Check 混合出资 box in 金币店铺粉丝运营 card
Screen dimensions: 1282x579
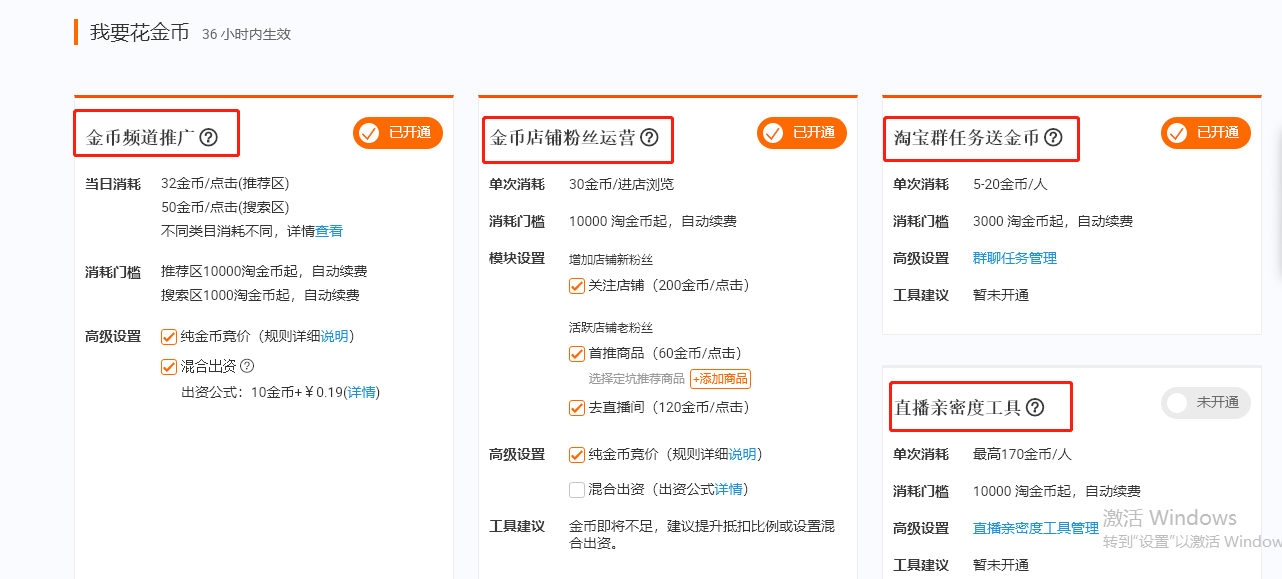[577, 490]
